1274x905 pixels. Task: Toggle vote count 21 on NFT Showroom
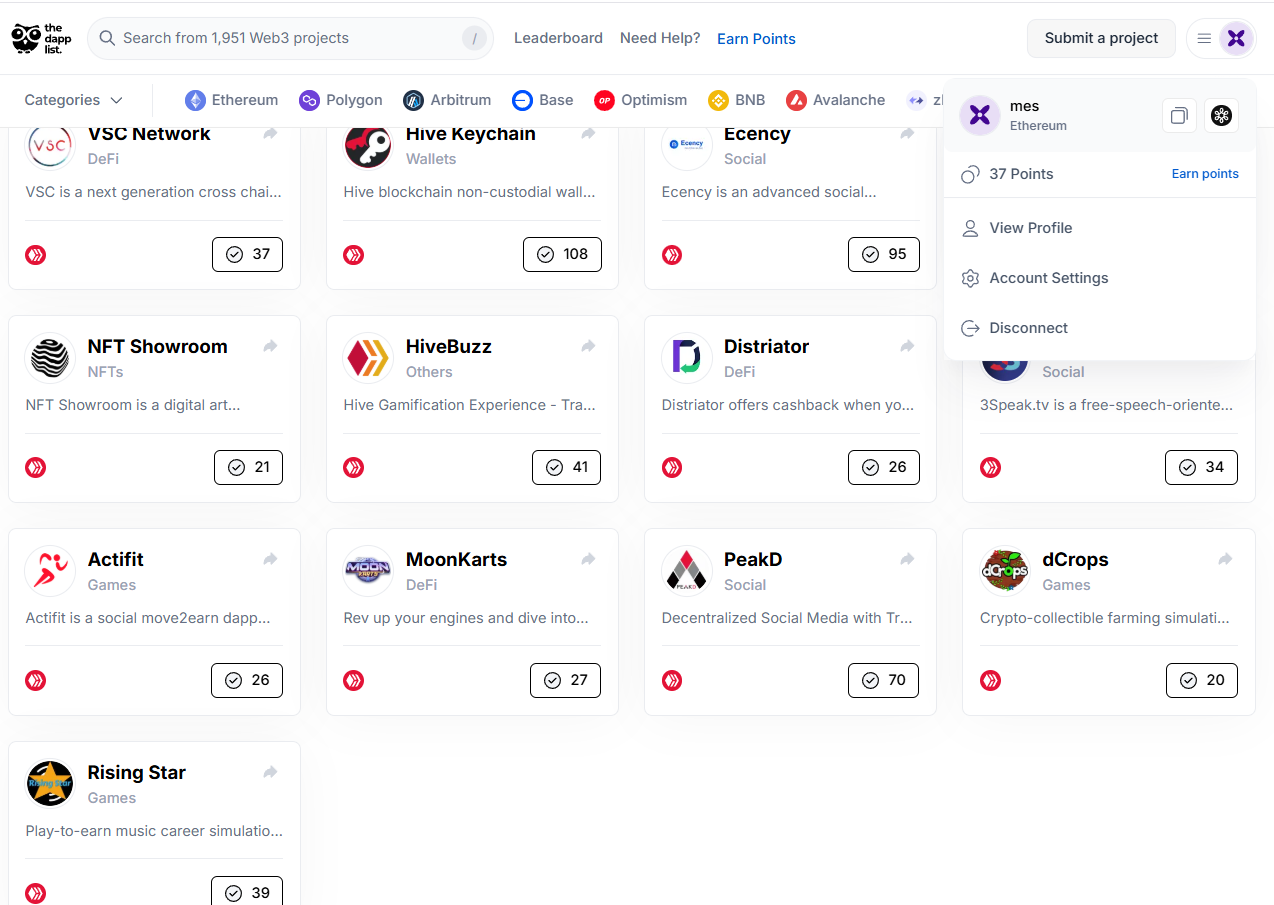(x=248, y=467)
